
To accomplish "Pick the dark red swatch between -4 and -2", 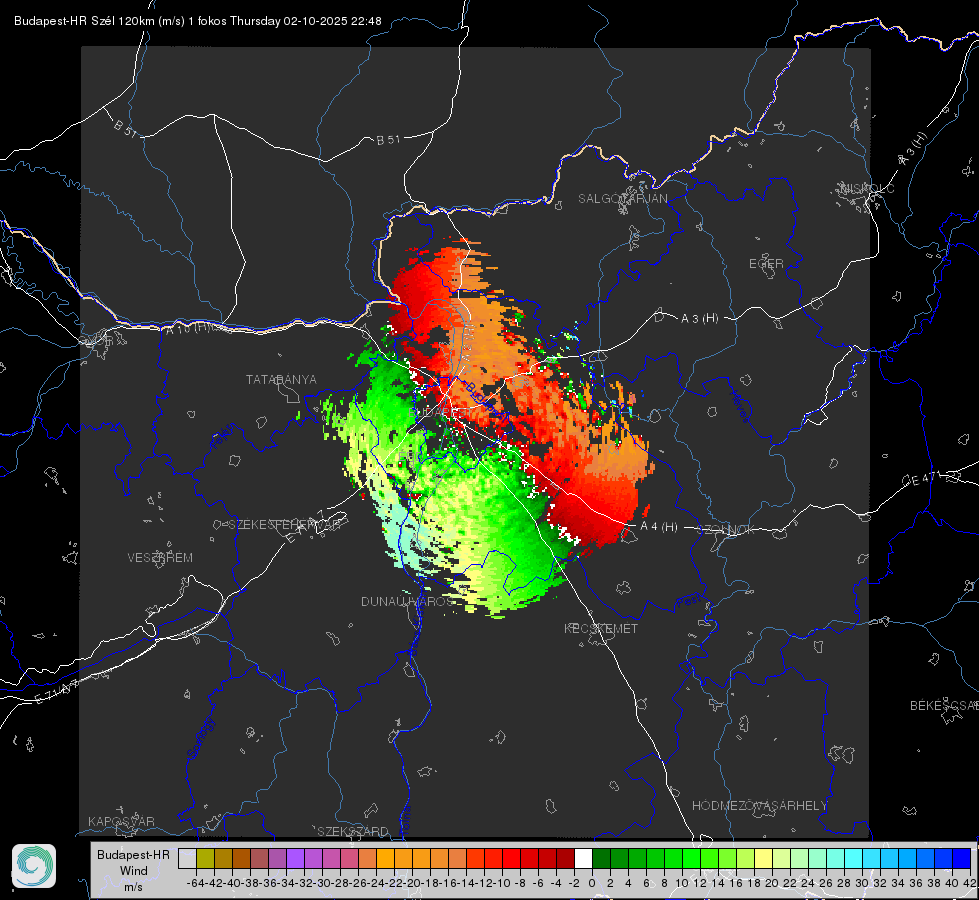I will (565, 858).
